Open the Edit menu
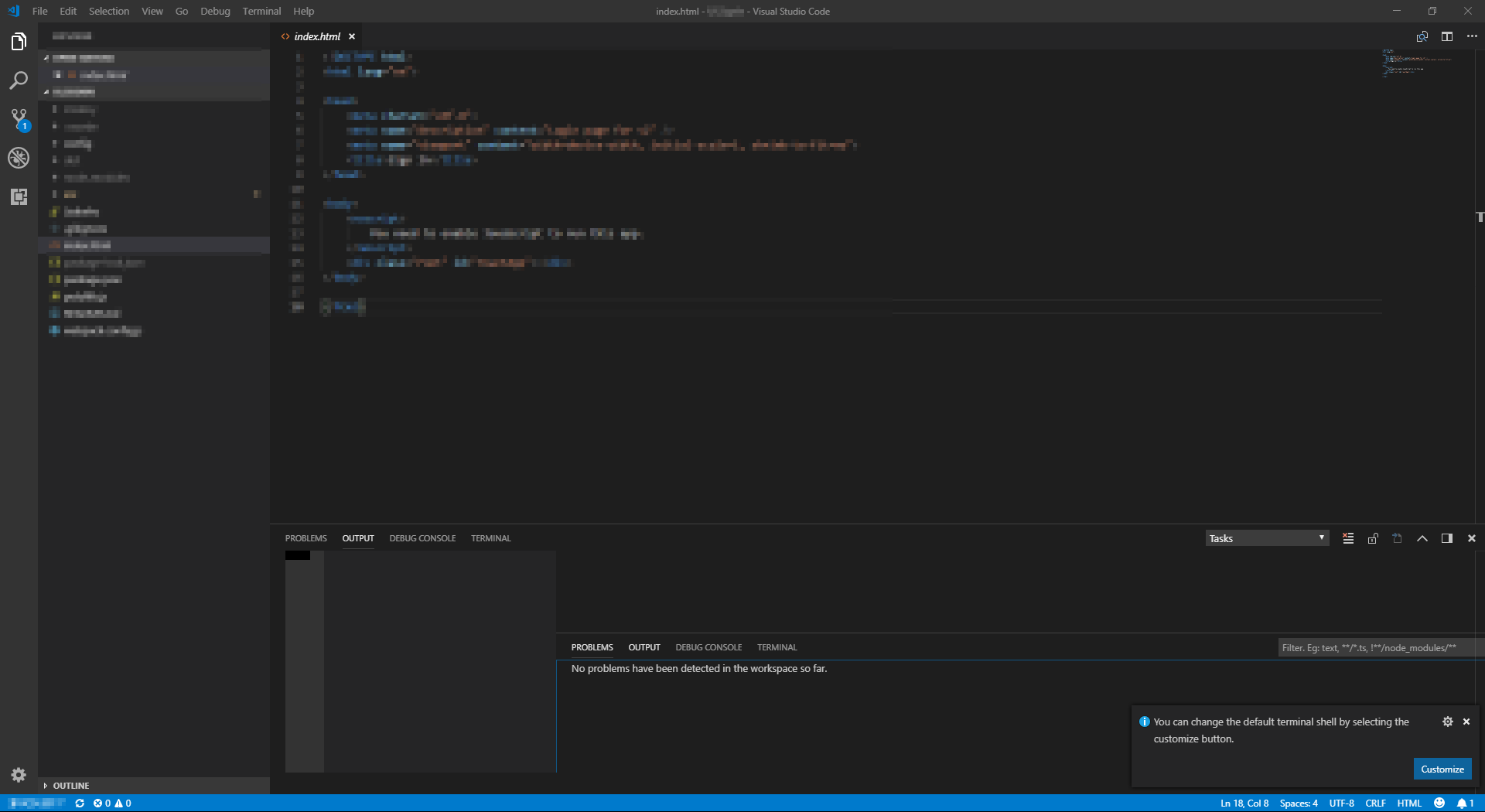The image size is (1485, 812). (68, 11)
